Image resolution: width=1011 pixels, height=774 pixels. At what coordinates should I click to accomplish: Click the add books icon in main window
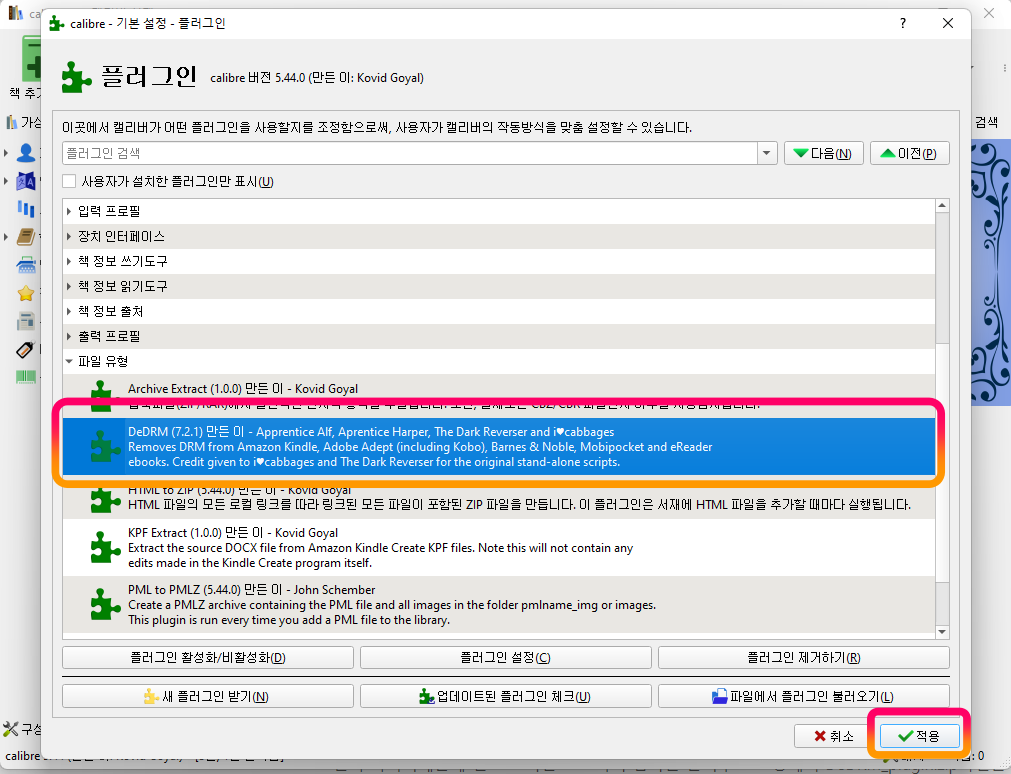point(31,59)
